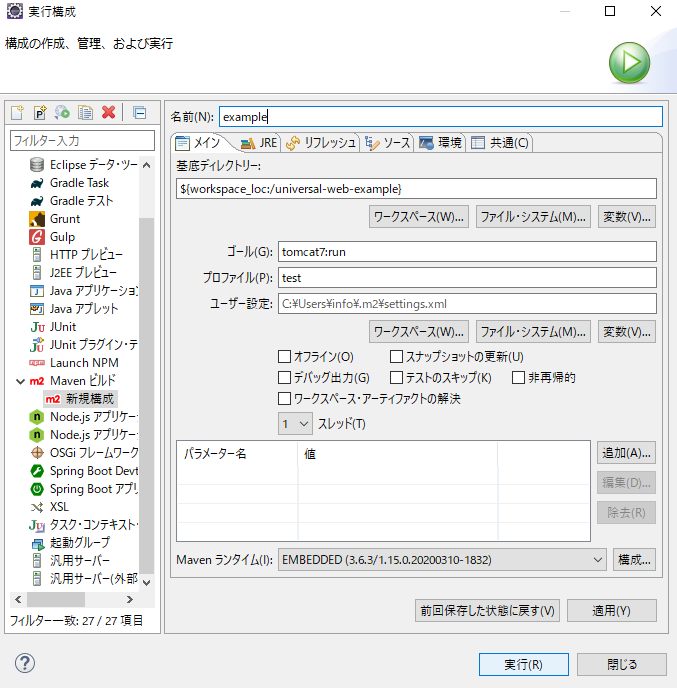Click the フィルター入力 filter field
This screenshot has height=688, width=677.
pos(82,140)
